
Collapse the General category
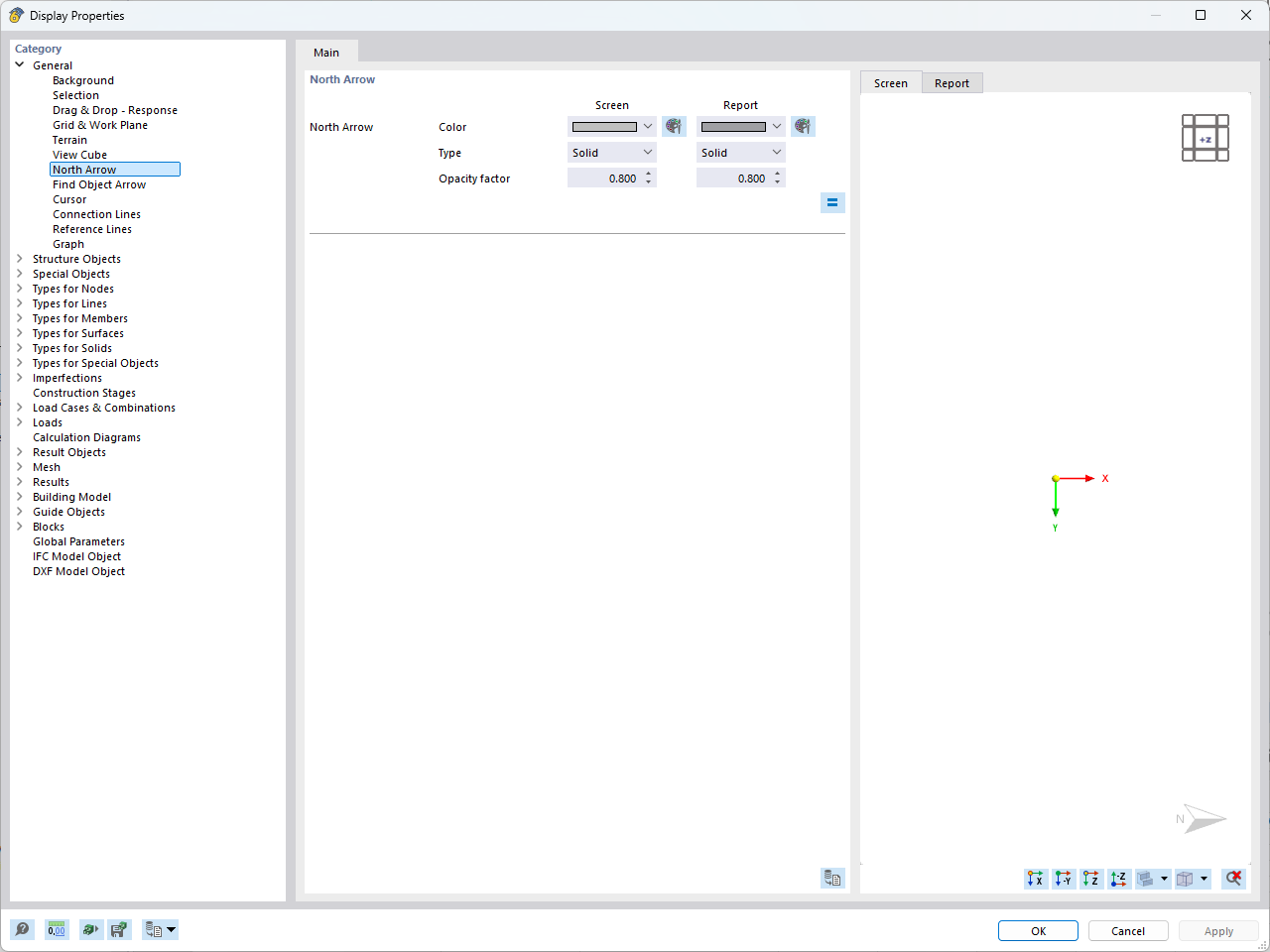(x=20, y=65)
